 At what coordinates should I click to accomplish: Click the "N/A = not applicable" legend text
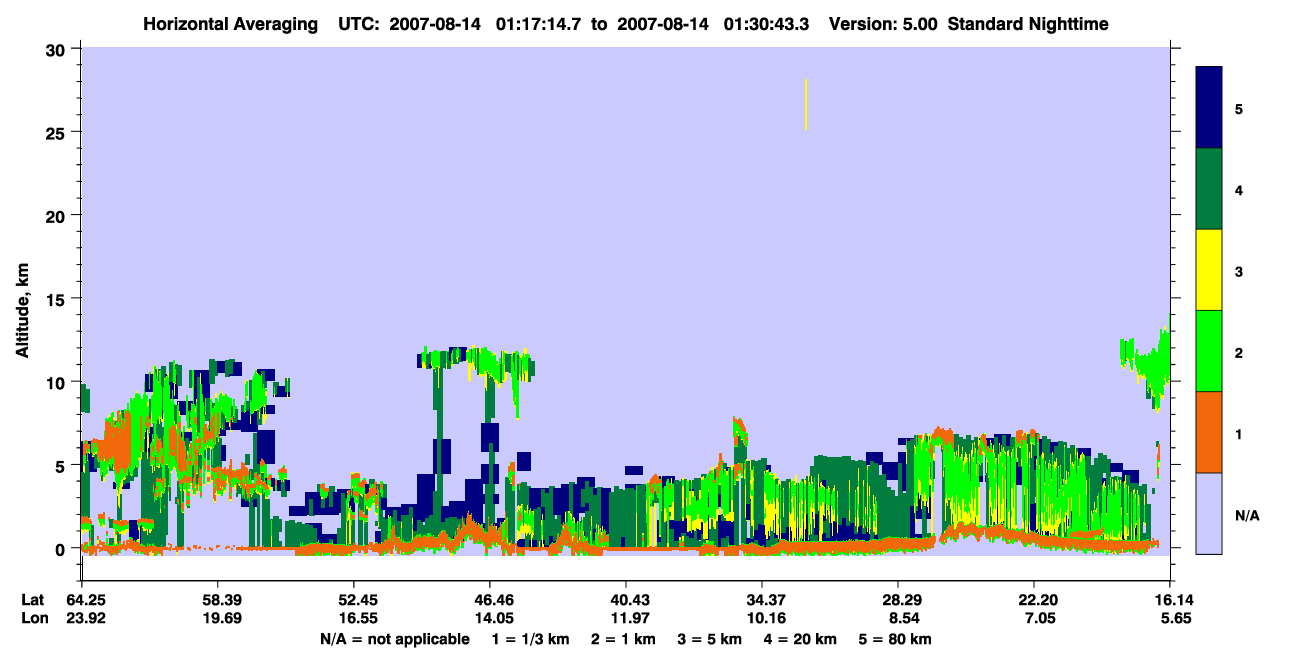click(395, 639)
